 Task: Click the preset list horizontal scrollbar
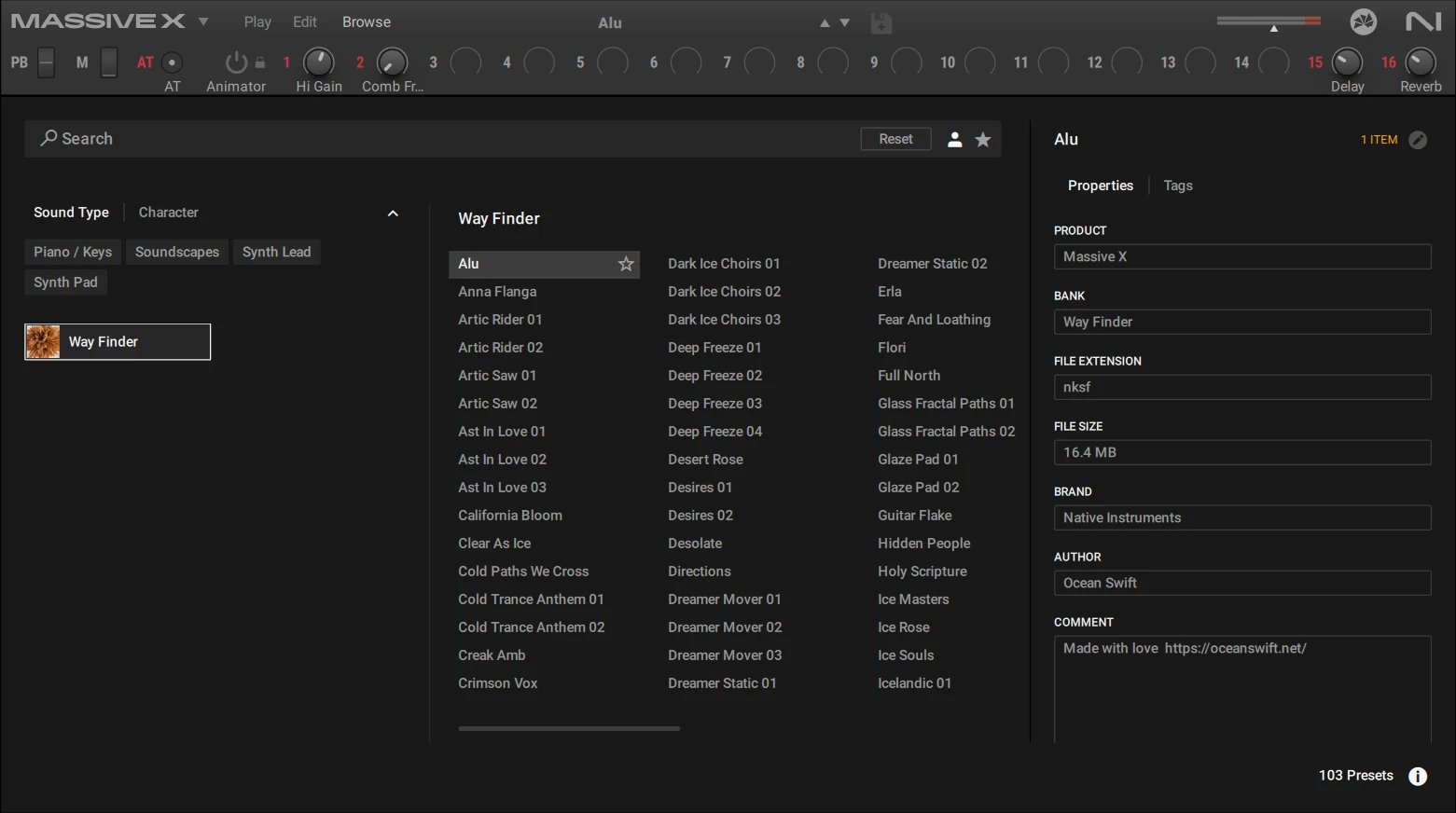click(x=569, y=728)
